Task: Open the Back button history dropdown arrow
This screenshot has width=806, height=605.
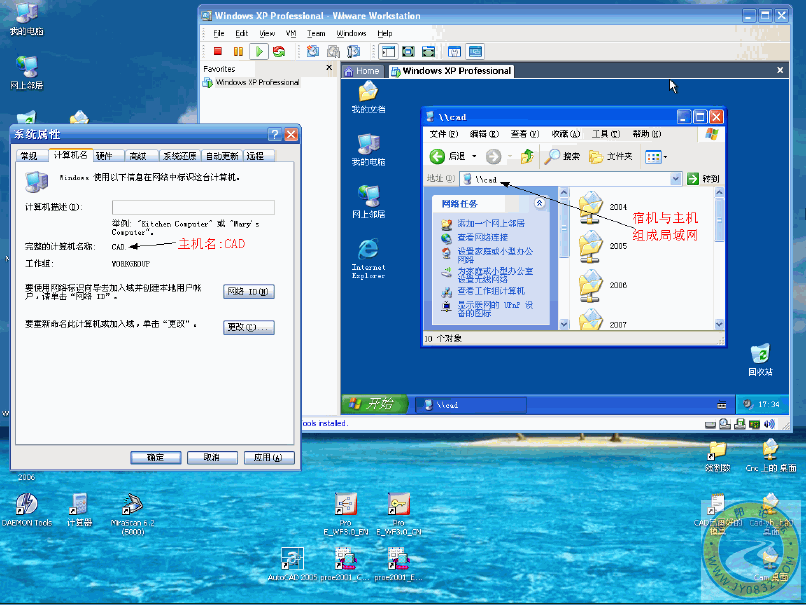Action: point(474,156)
